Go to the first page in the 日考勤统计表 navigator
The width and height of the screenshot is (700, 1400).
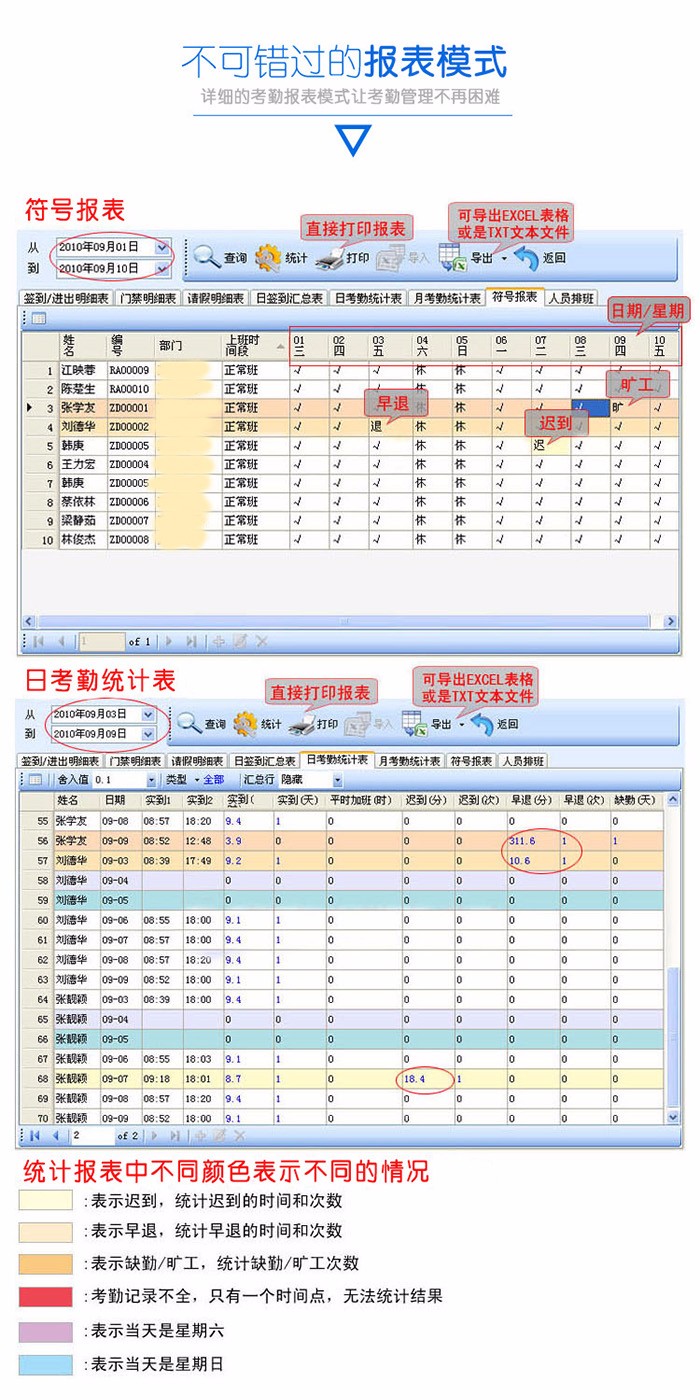coord(35,1135)
